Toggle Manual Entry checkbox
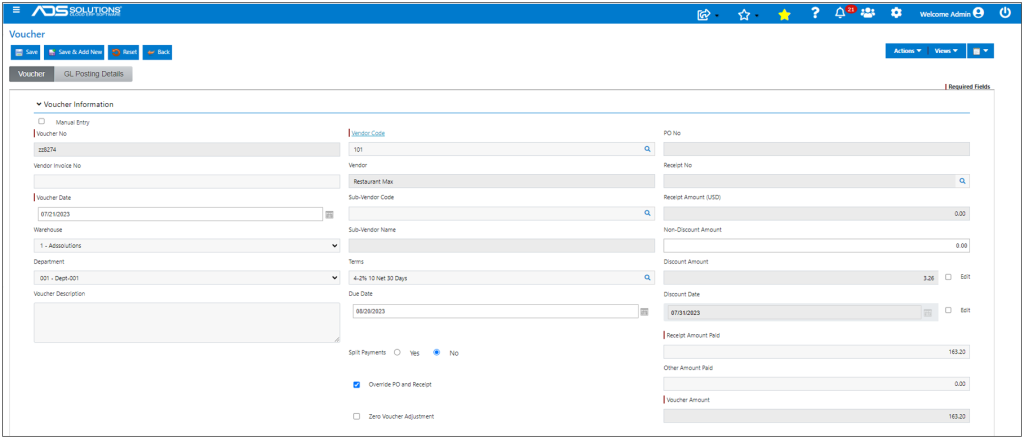 coord(42,121)
